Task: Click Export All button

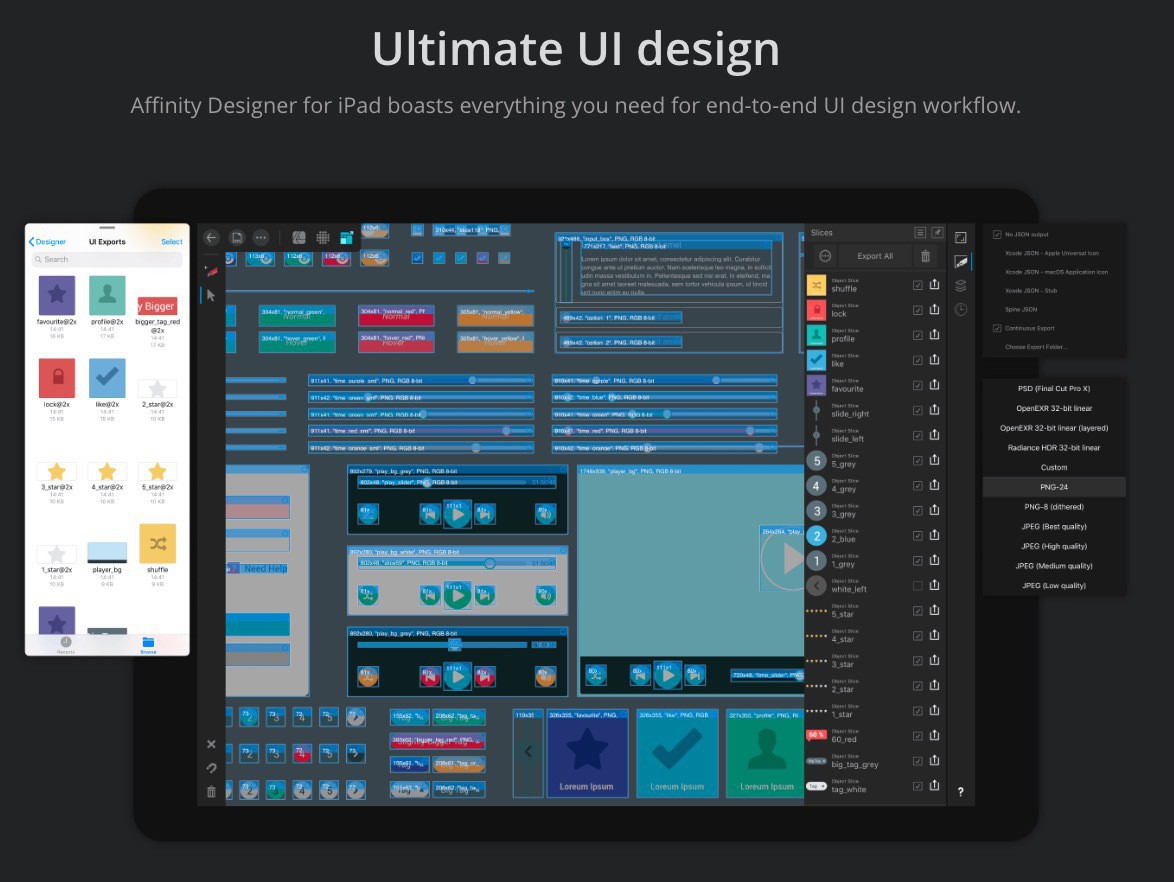Action: [875, 256]
